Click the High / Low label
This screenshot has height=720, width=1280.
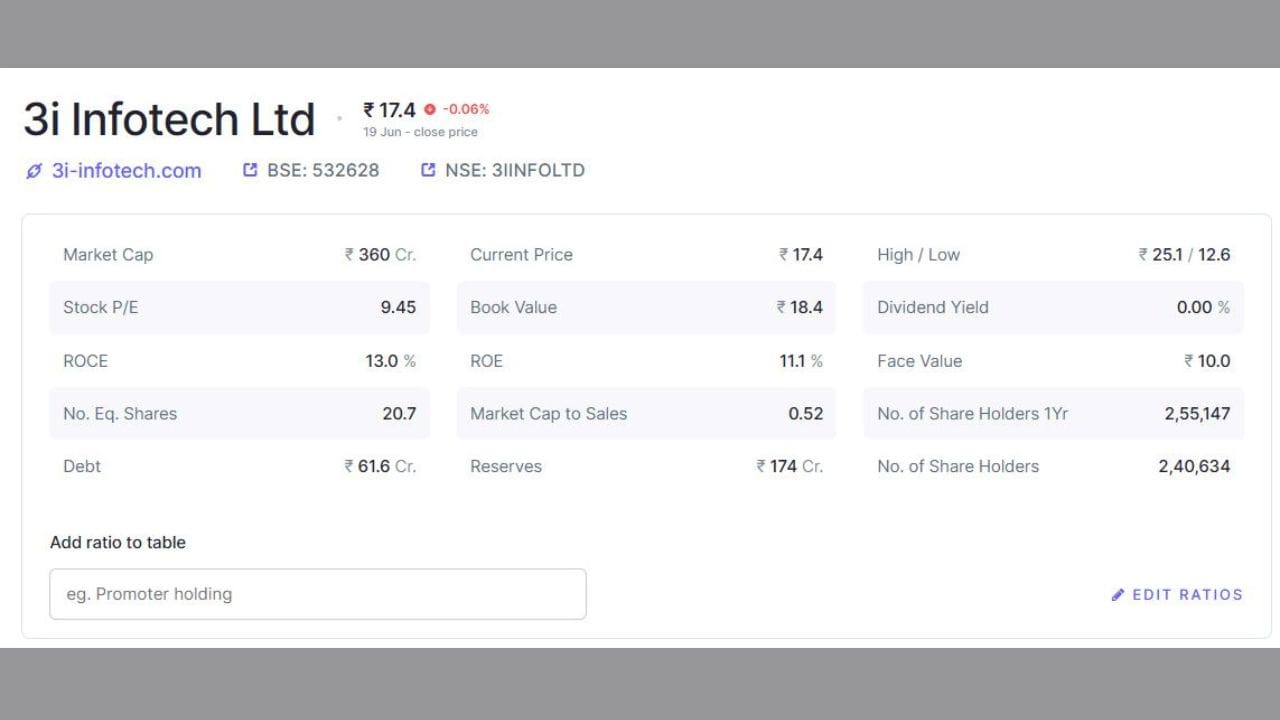(x=918, y=255)
